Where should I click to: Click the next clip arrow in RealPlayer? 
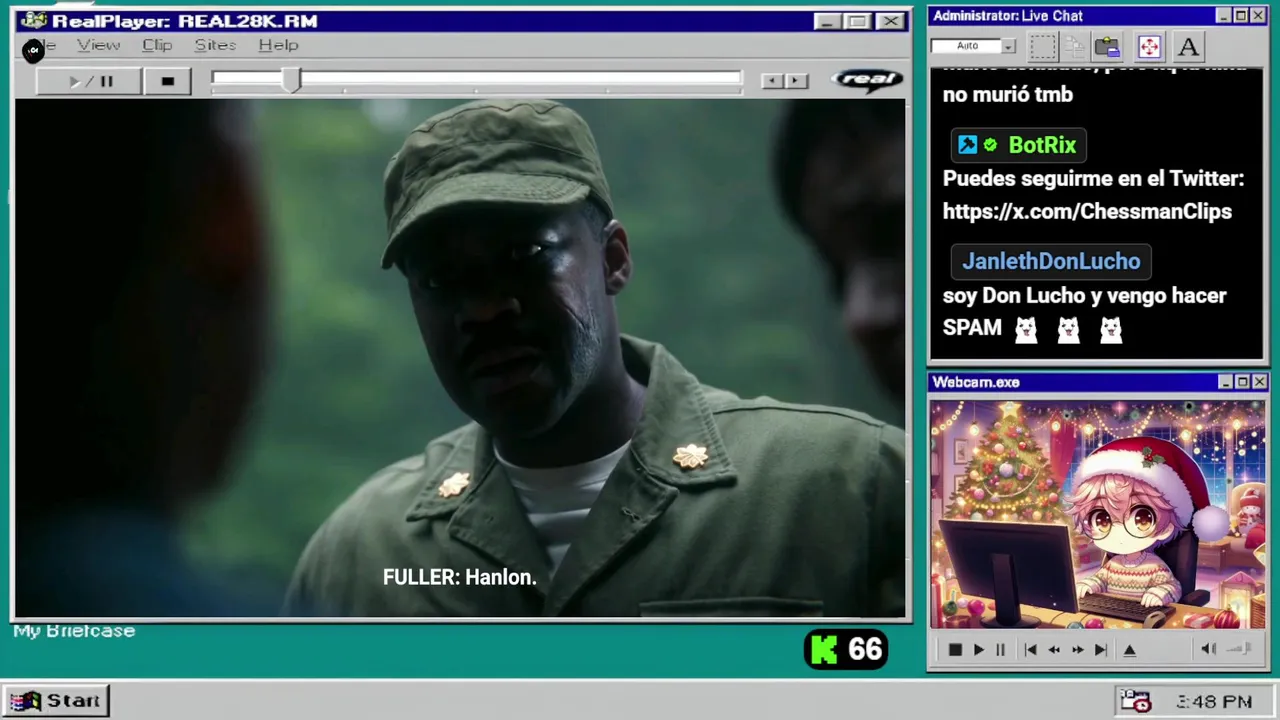(x=796, y=81)
